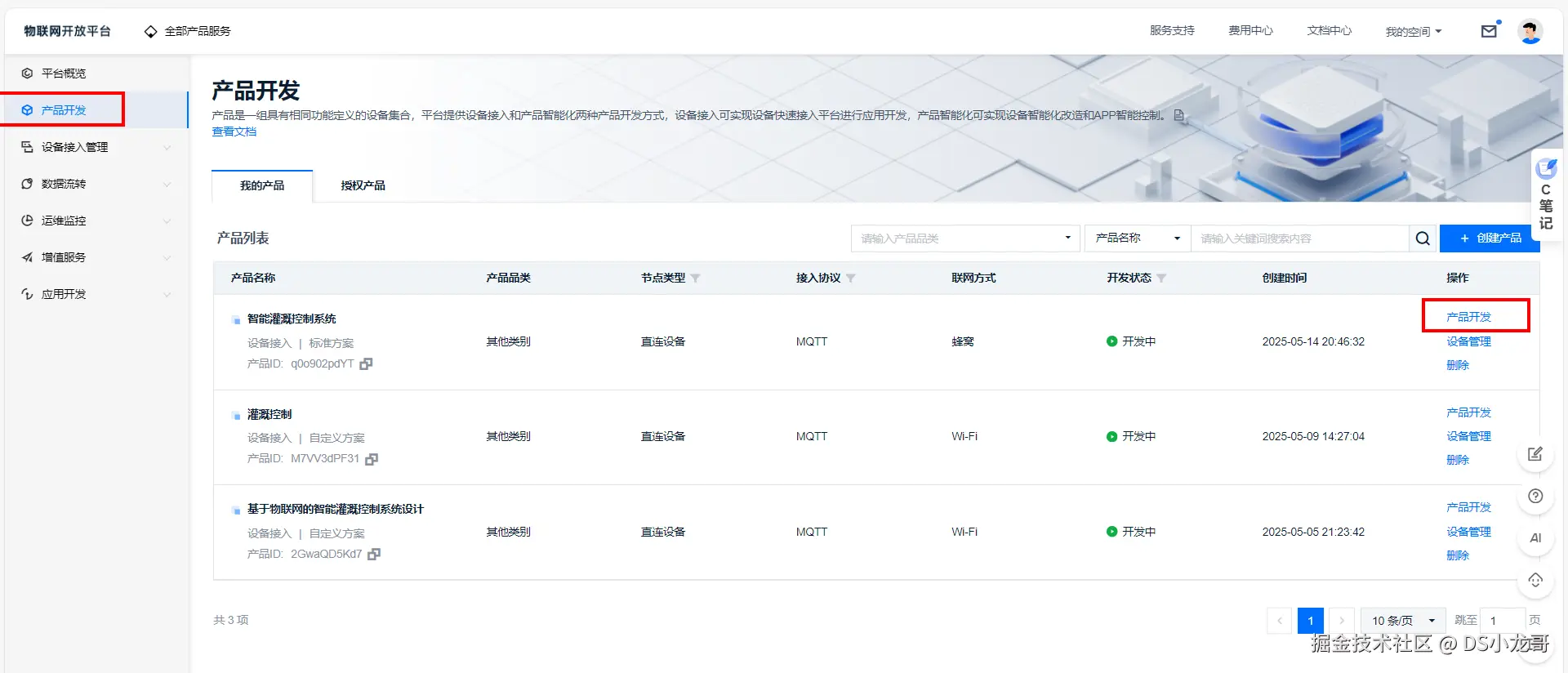Viewport: 1568px width, 673px height.
Task: Open the feedback edit floating icon
Action: pos(1535,454)
